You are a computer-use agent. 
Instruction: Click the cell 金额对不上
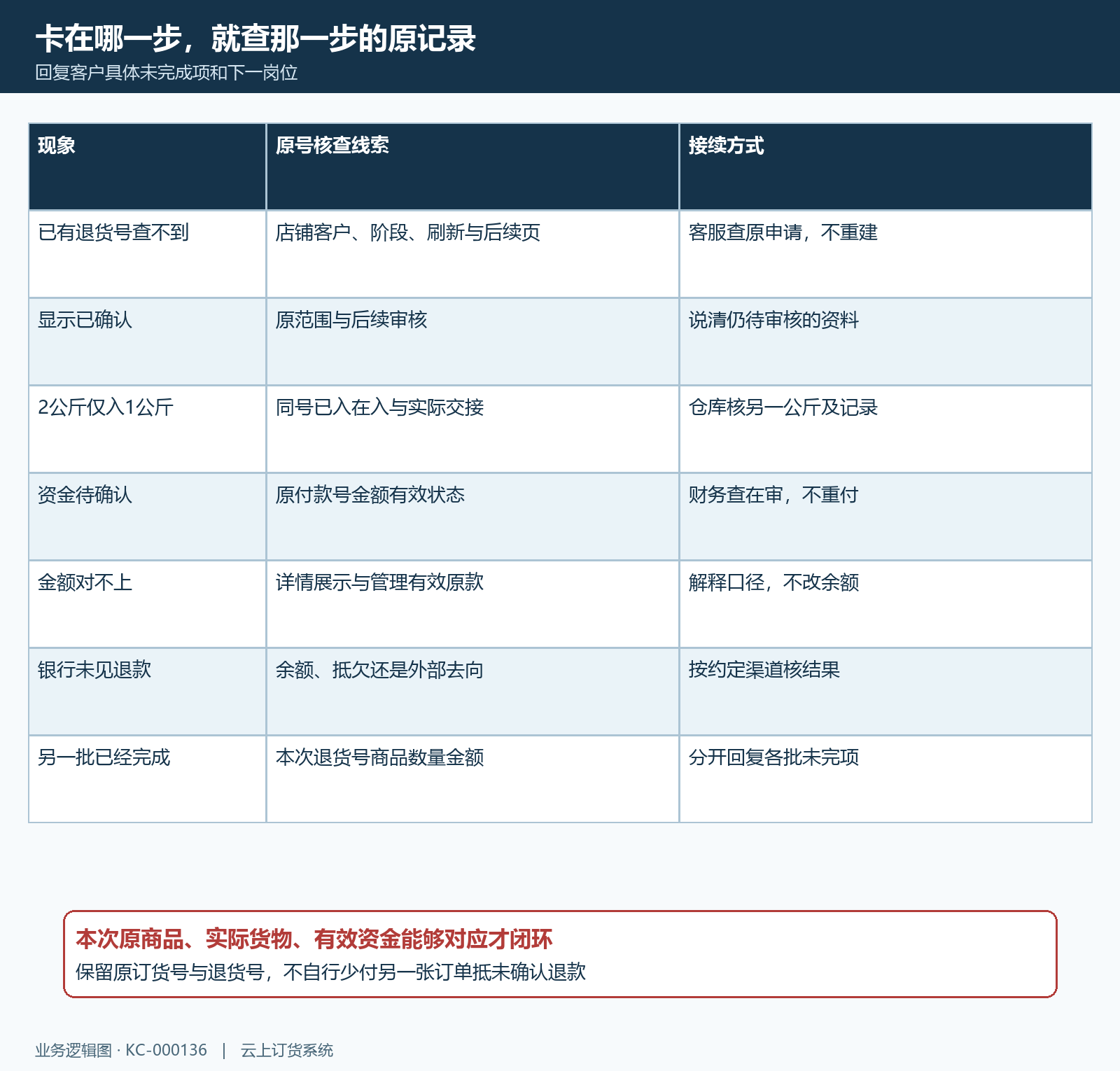[x=147, y=604]
